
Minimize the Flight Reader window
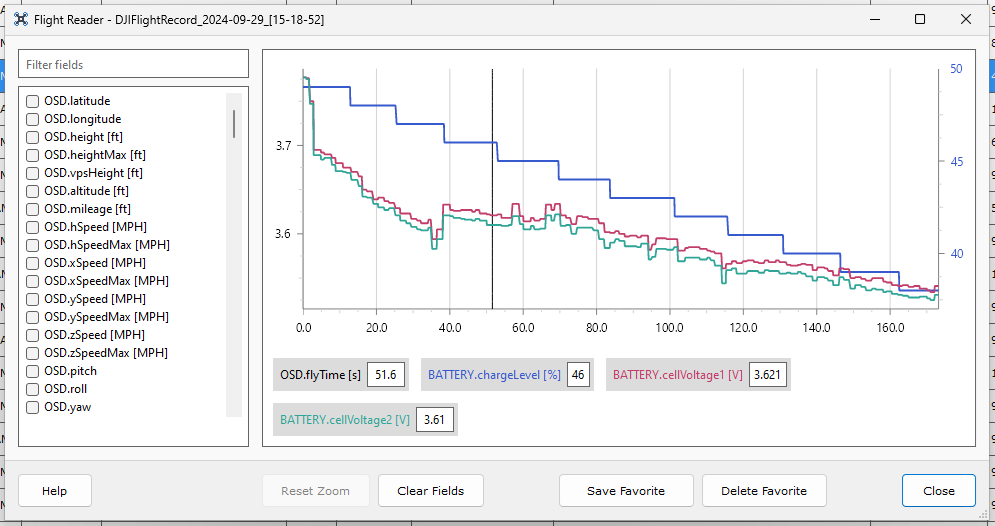876,19
